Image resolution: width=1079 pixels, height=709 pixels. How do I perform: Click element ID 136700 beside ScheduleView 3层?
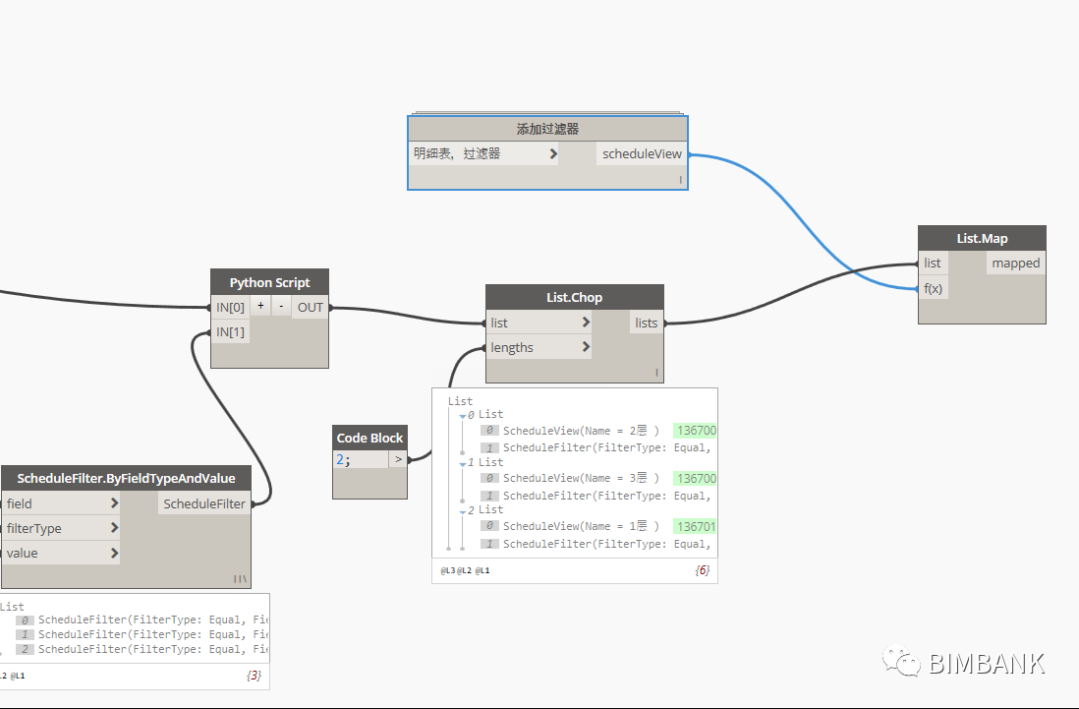pos(695,478)
